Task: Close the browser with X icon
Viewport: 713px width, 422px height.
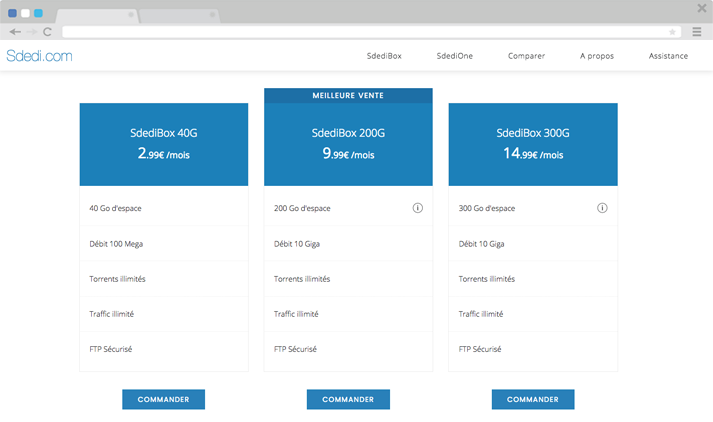Action: point(702,8)
